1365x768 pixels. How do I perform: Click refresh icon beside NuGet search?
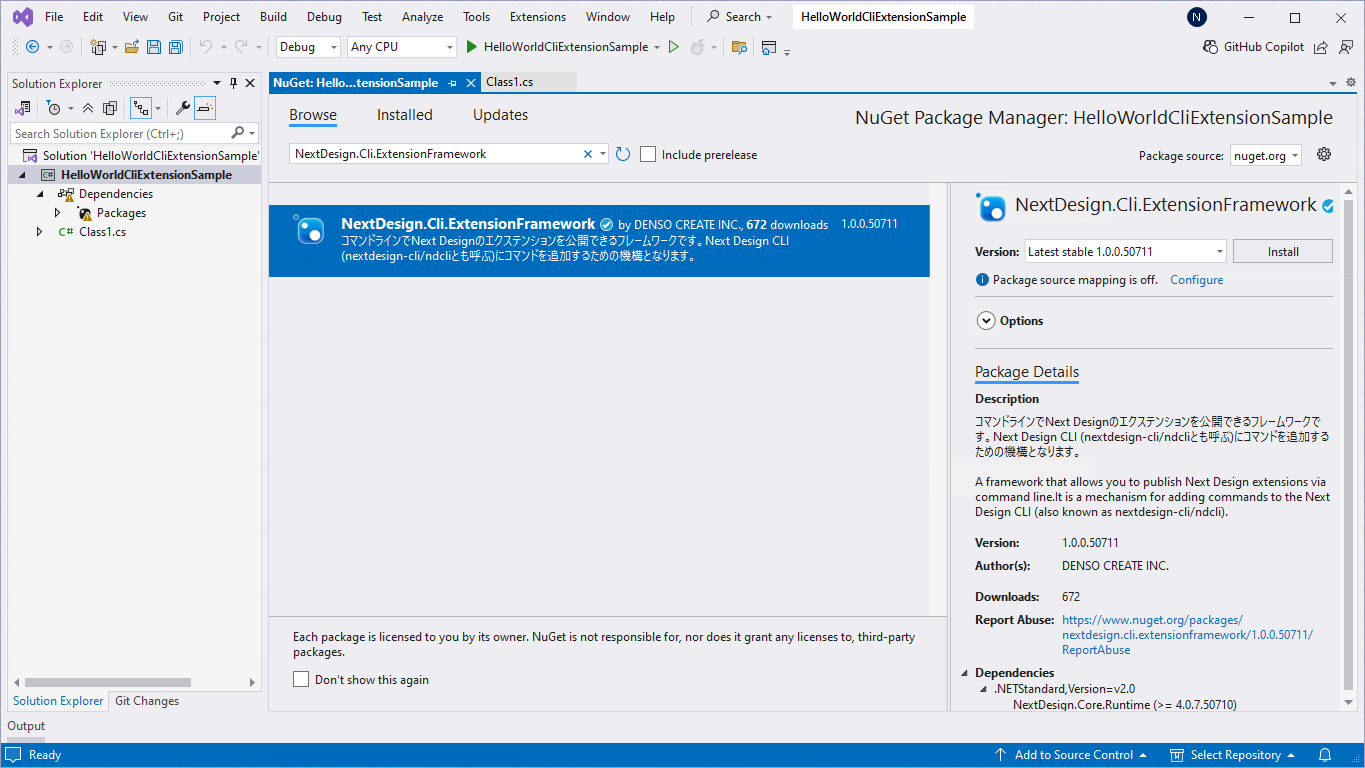[623, 154]
